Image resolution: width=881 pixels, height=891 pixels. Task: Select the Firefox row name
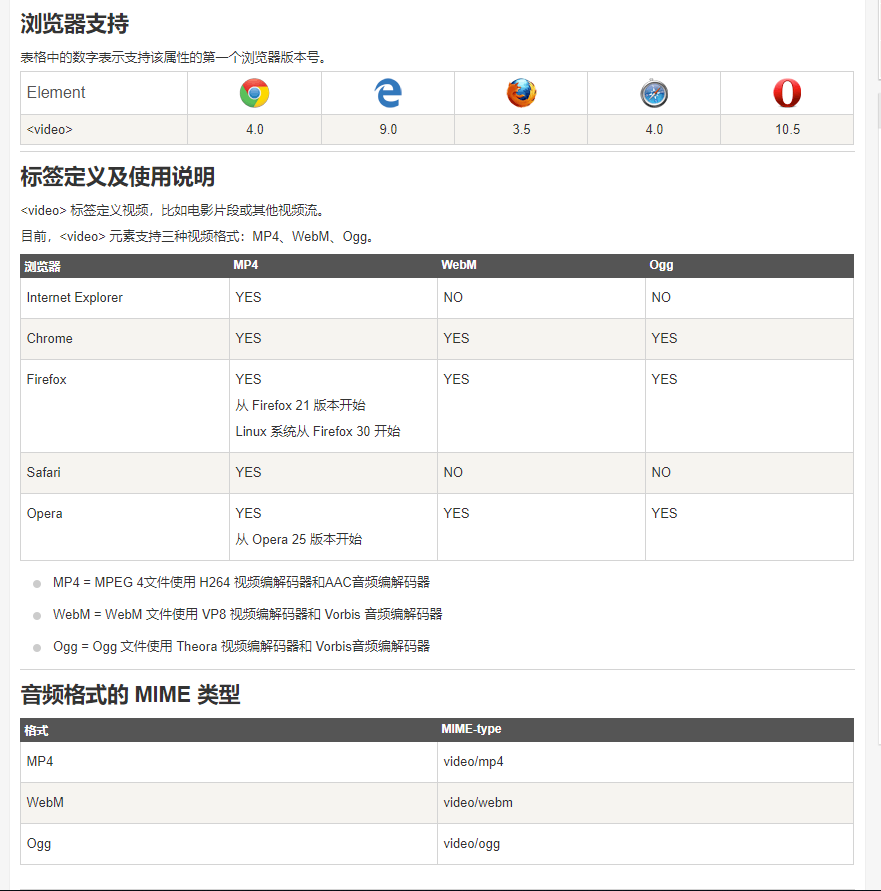47,380
